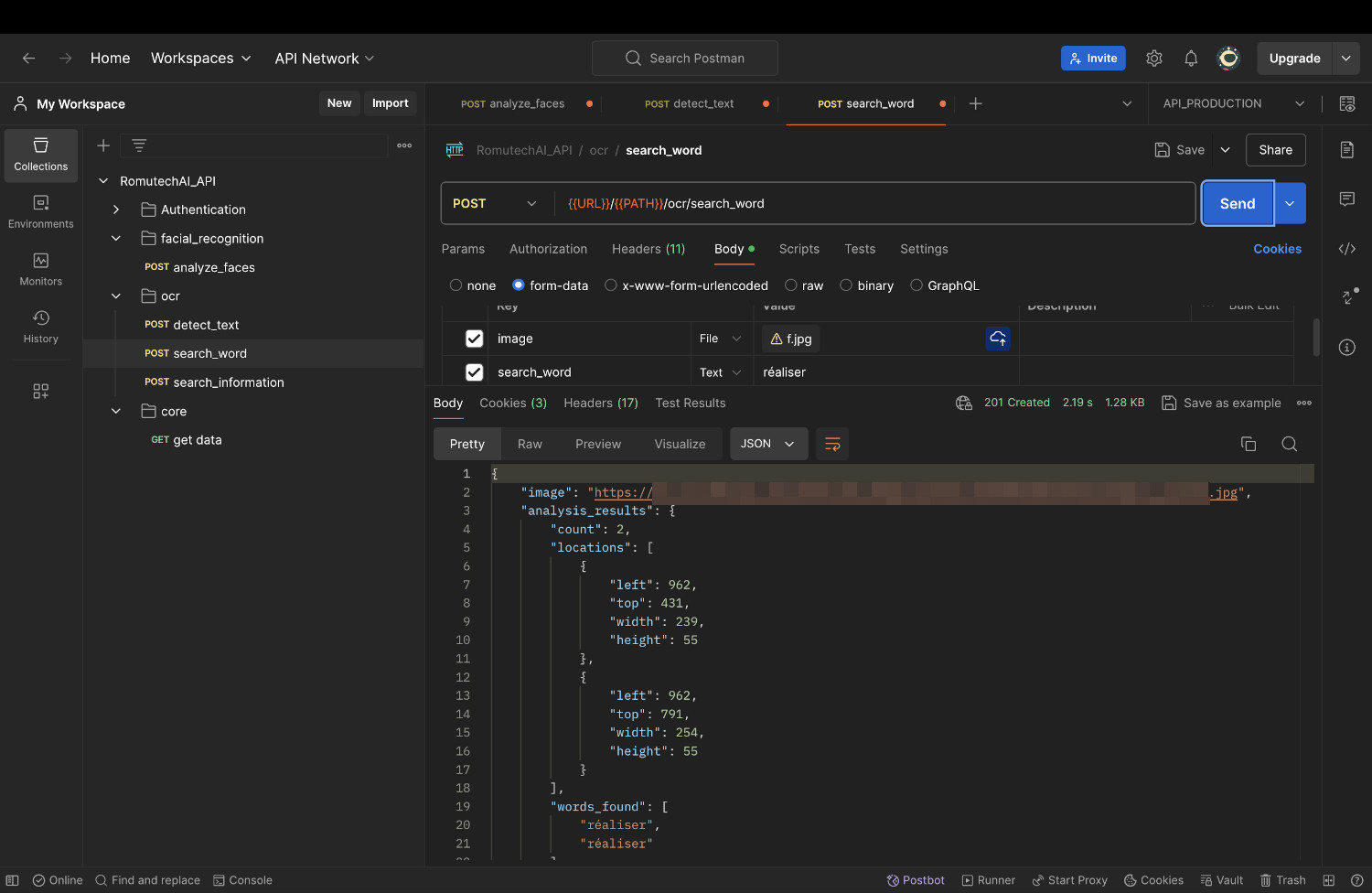Image resolution: width=1372 pixels, height=893 pixels.
Task: Choose the x-www-form-urlencoded body option
Action: tap(611, 285)
